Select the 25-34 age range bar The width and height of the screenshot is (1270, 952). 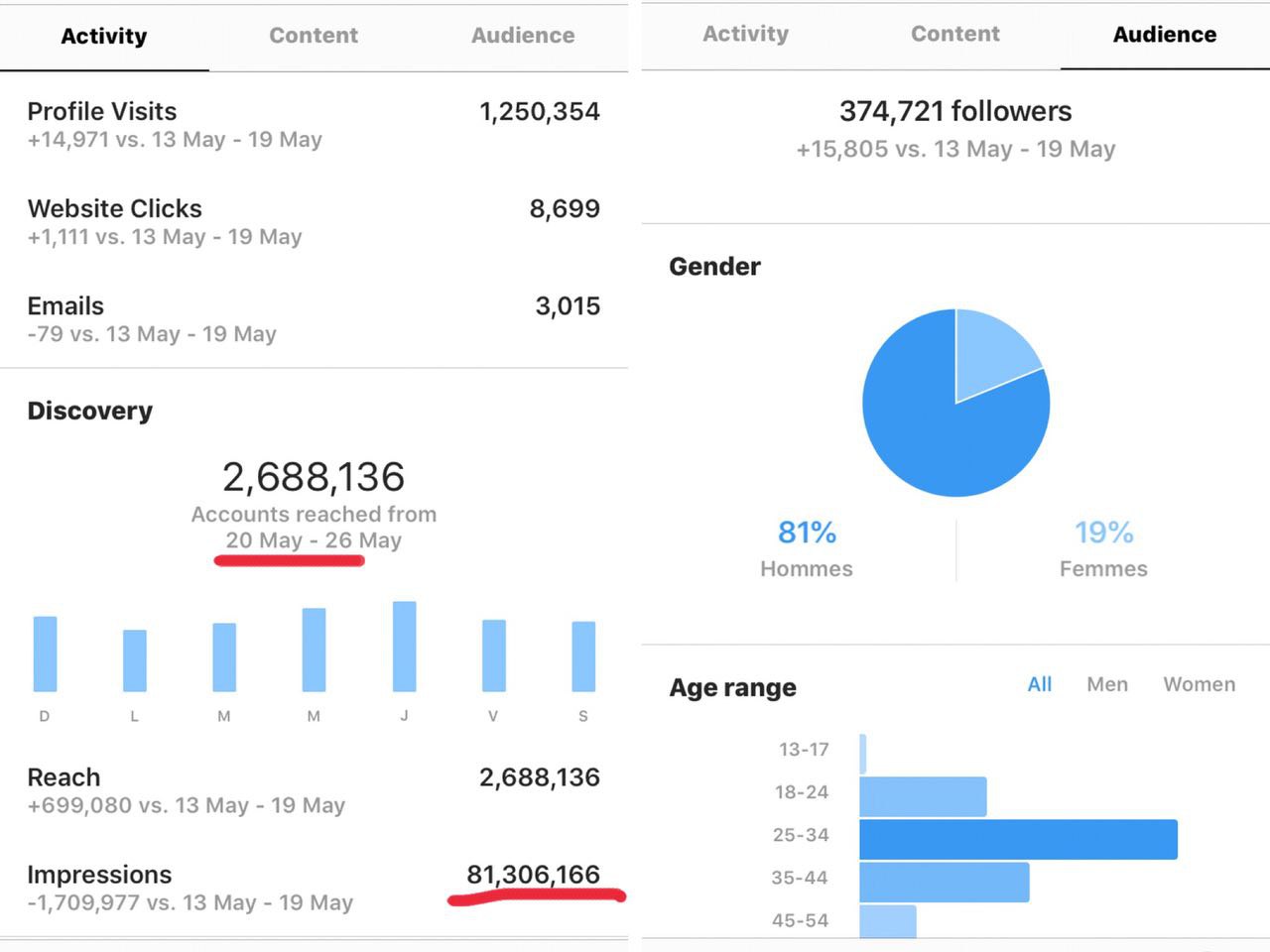pos(1017,839)
